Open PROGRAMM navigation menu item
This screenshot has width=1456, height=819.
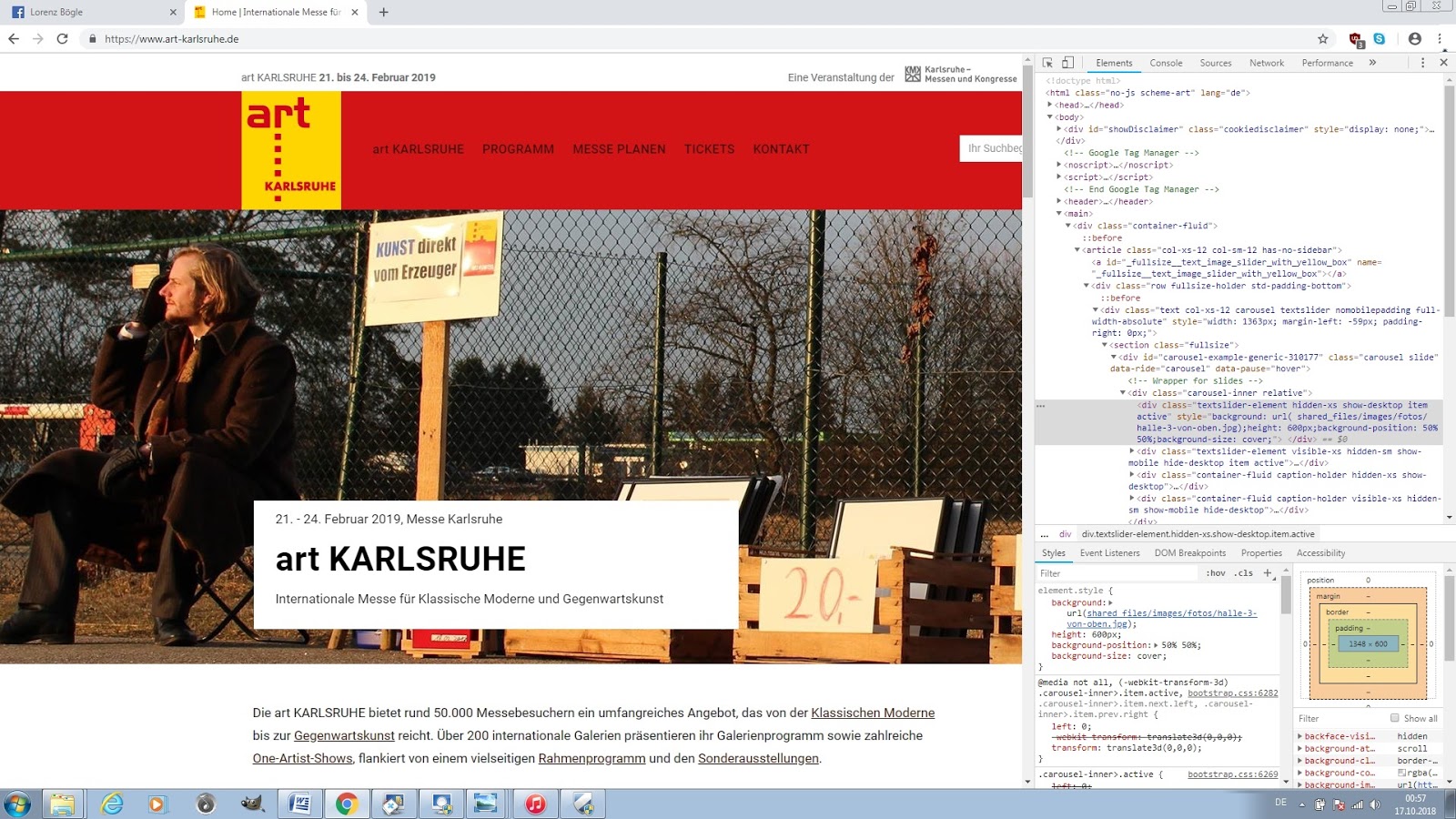pyautogui.click(x=518, y=149)
